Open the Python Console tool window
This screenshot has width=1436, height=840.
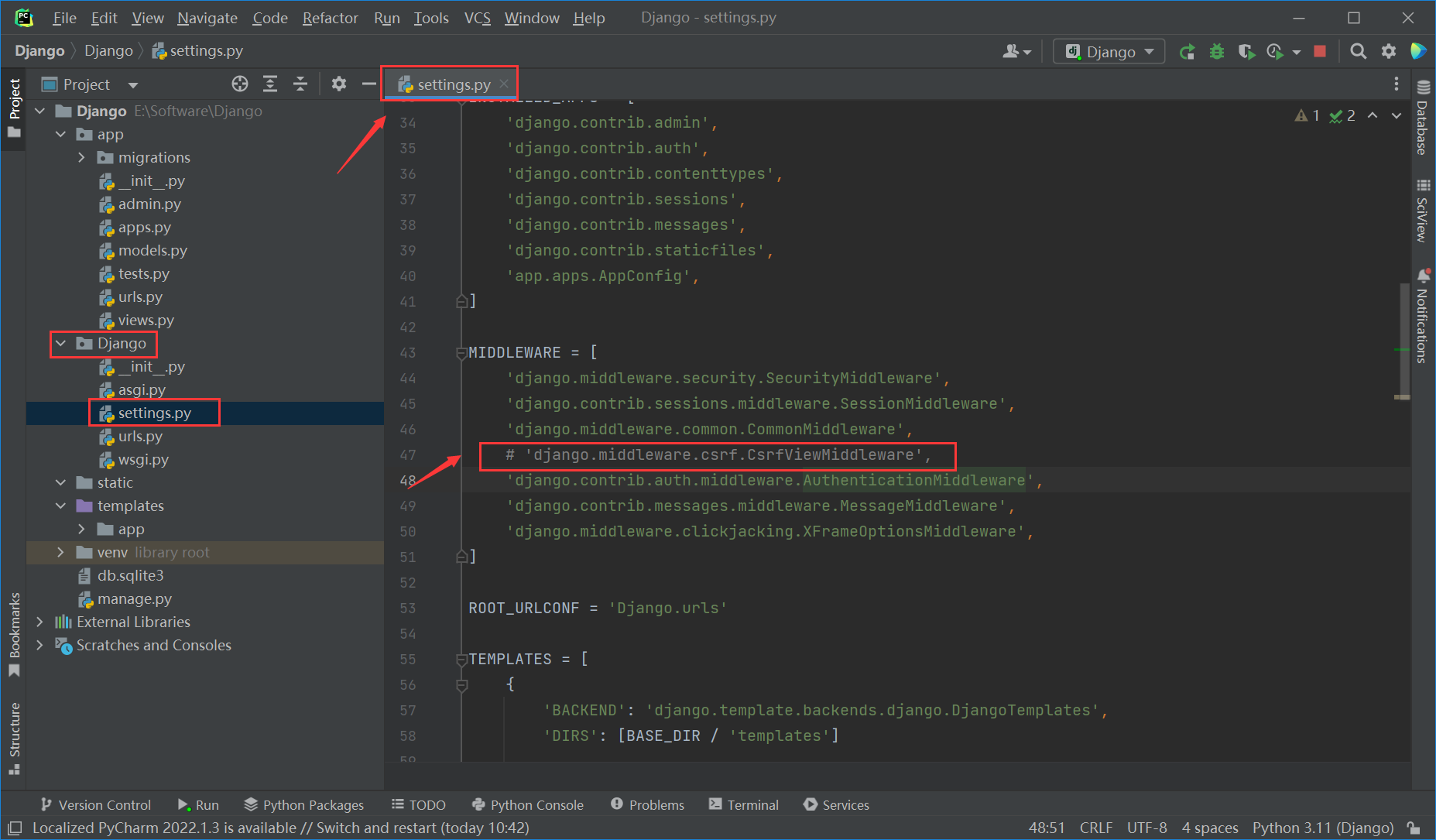pos(528,805)
